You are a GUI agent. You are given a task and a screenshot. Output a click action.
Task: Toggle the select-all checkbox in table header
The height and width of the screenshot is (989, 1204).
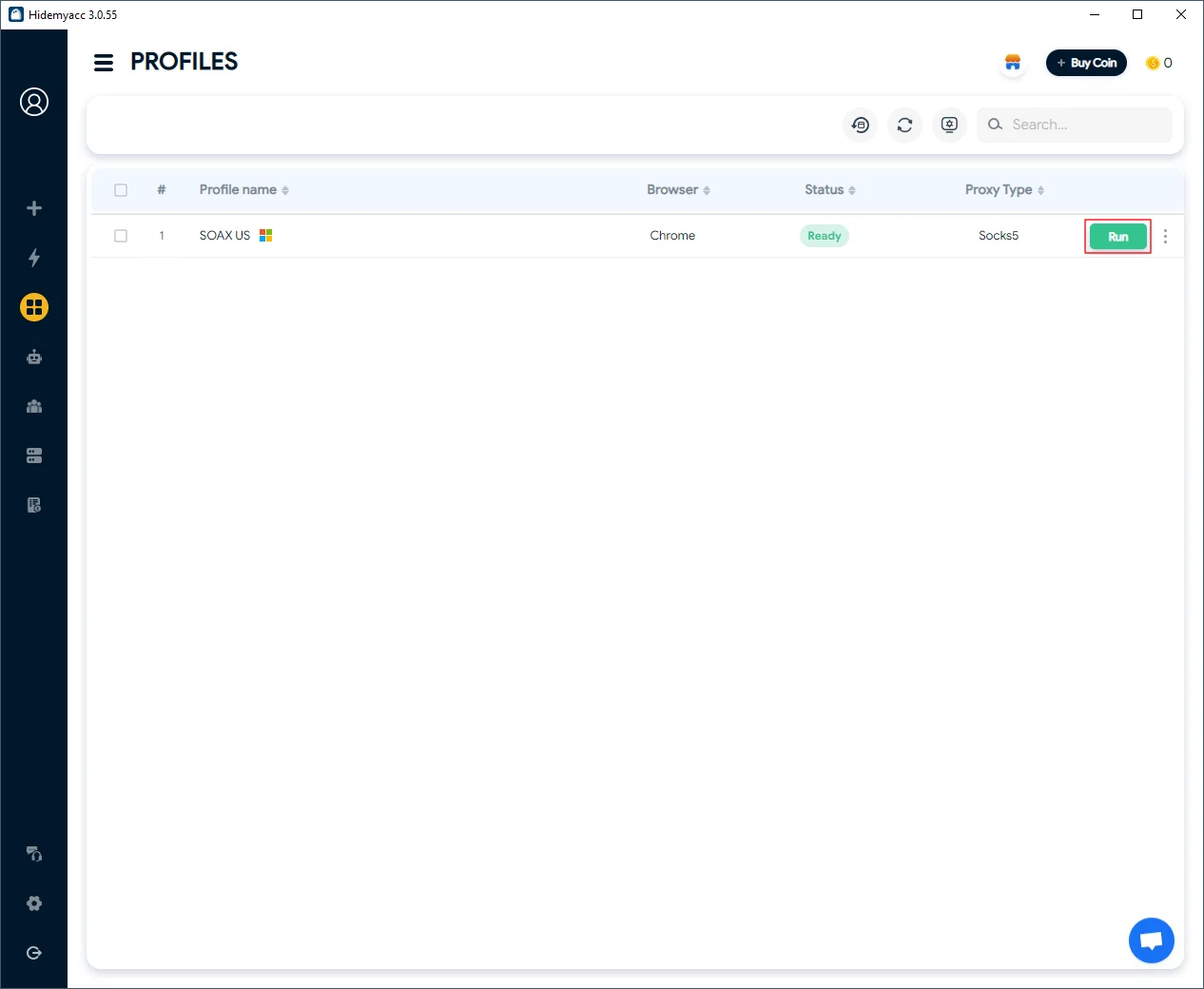pyautogui.click(x=121, y=190)
